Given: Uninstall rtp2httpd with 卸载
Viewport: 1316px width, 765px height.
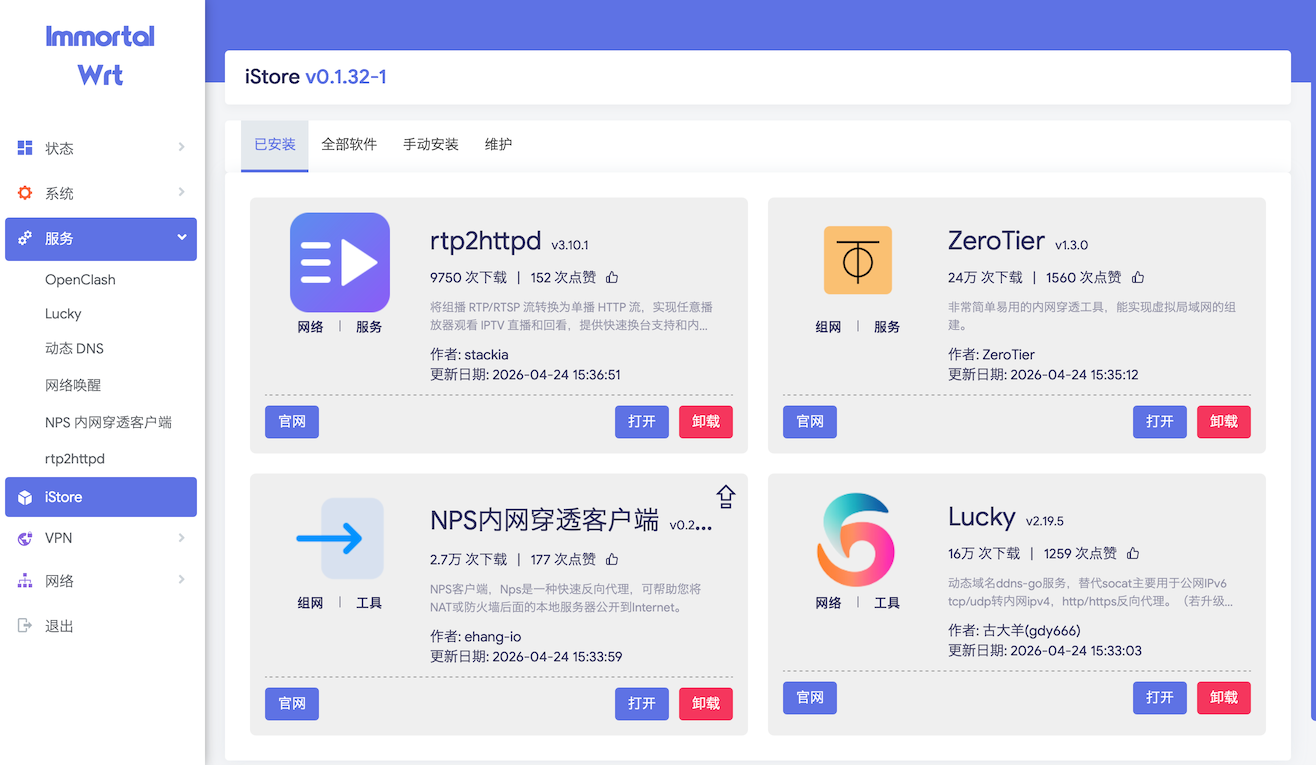Looking at the screenshot, I should [x=706, y=422].
